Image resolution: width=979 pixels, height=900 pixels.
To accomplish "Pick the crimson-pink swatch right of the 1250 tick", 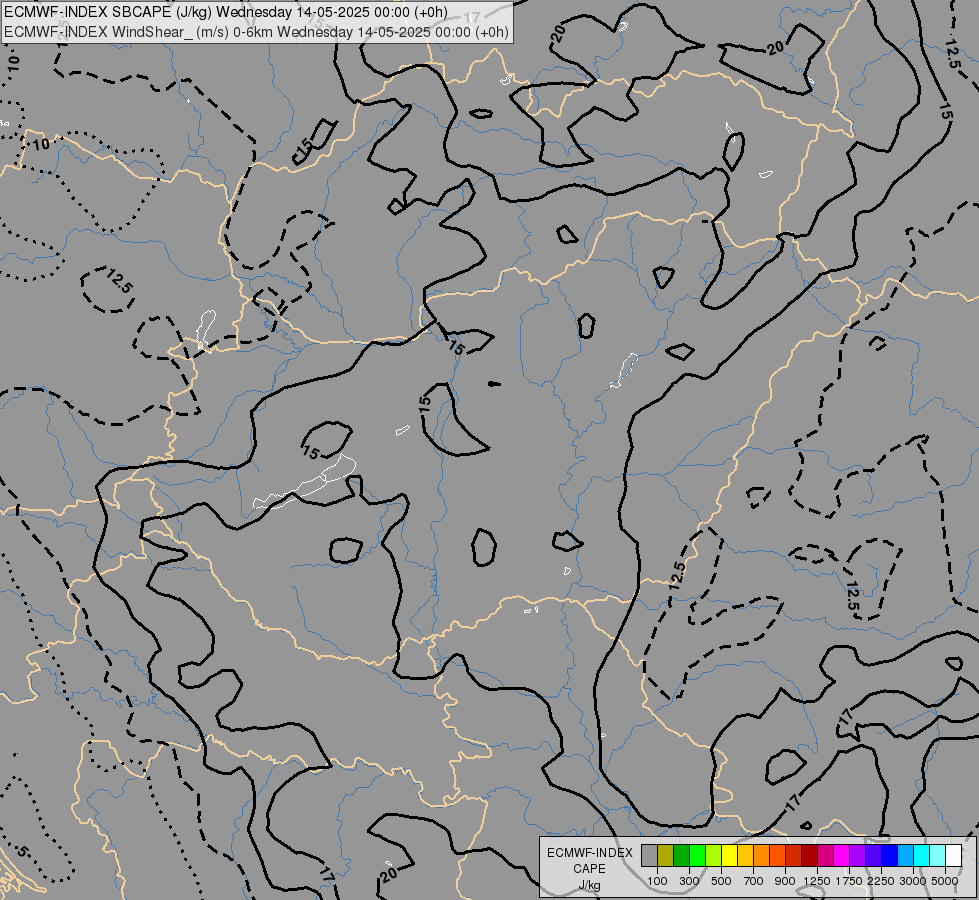I will [x=825, y=856].
